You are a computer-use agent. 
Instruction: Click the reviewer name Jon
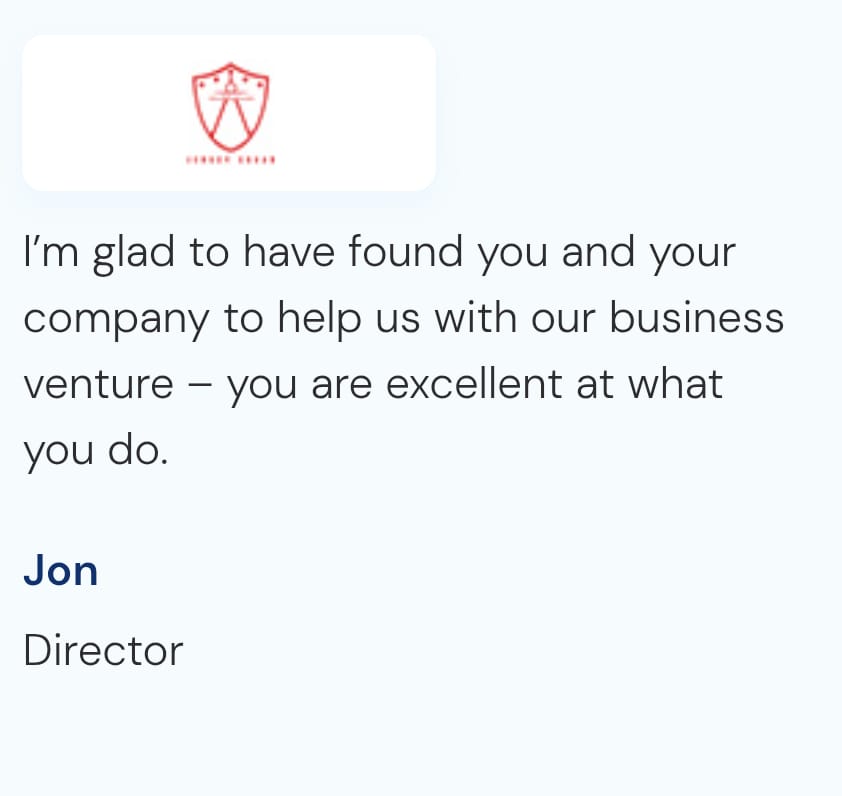click(60, 571)
